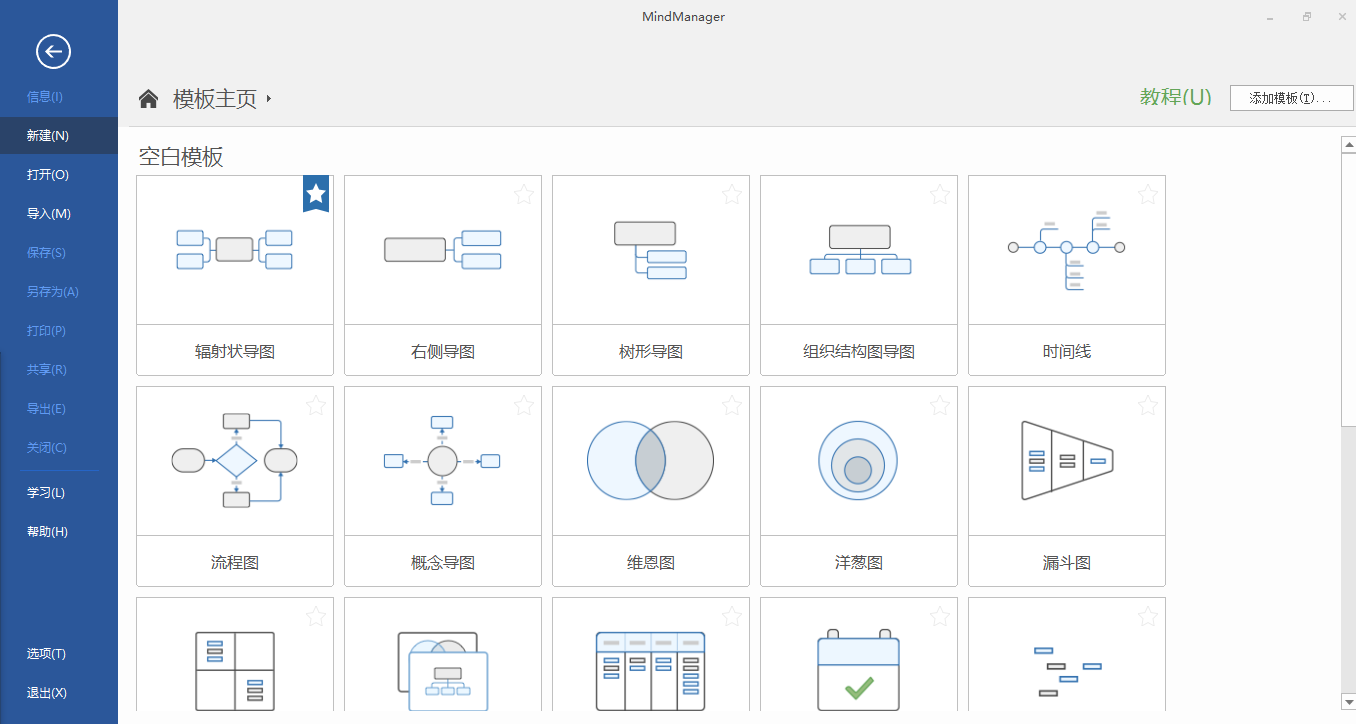Select the funnel diagram icon
Viewport: 1356px width, 724px height.
pos(1067,460)
